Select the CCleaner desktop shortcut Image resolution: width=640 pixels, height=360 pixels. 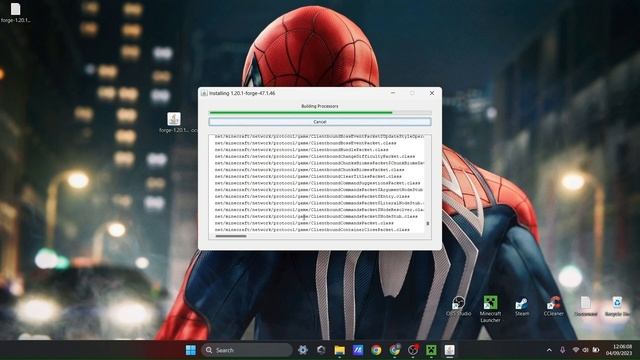(553, 307)
